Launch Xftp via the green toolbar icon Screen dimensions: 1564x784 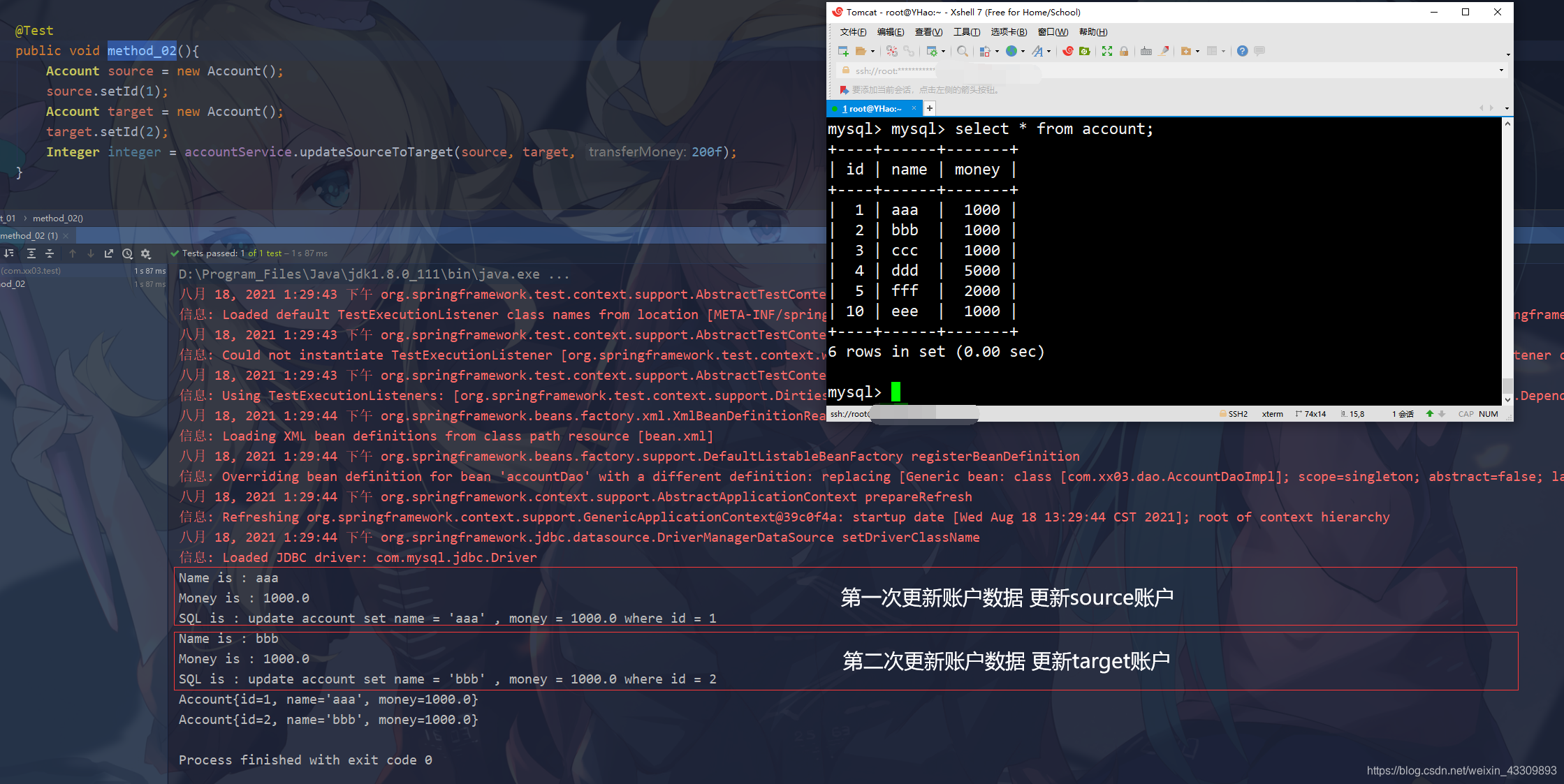1085,51
